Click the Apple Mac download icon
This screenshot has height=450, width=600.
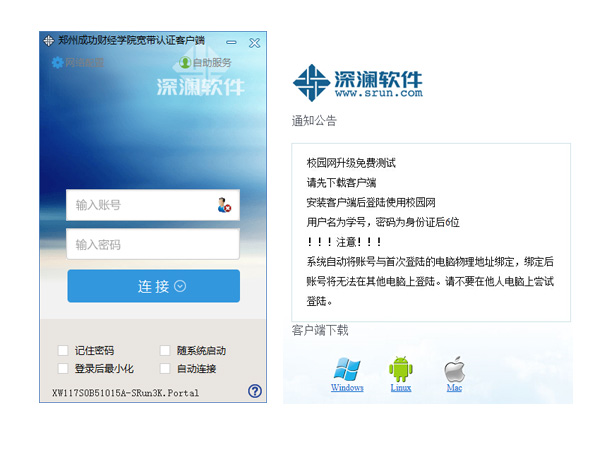click(454, 369)
